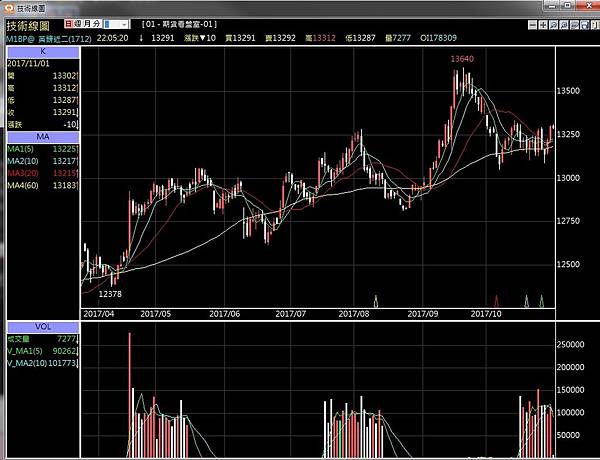Click the plus zoom-in toolbar icon
Screen dimensions: 600x460
click(x=543, y=25)
